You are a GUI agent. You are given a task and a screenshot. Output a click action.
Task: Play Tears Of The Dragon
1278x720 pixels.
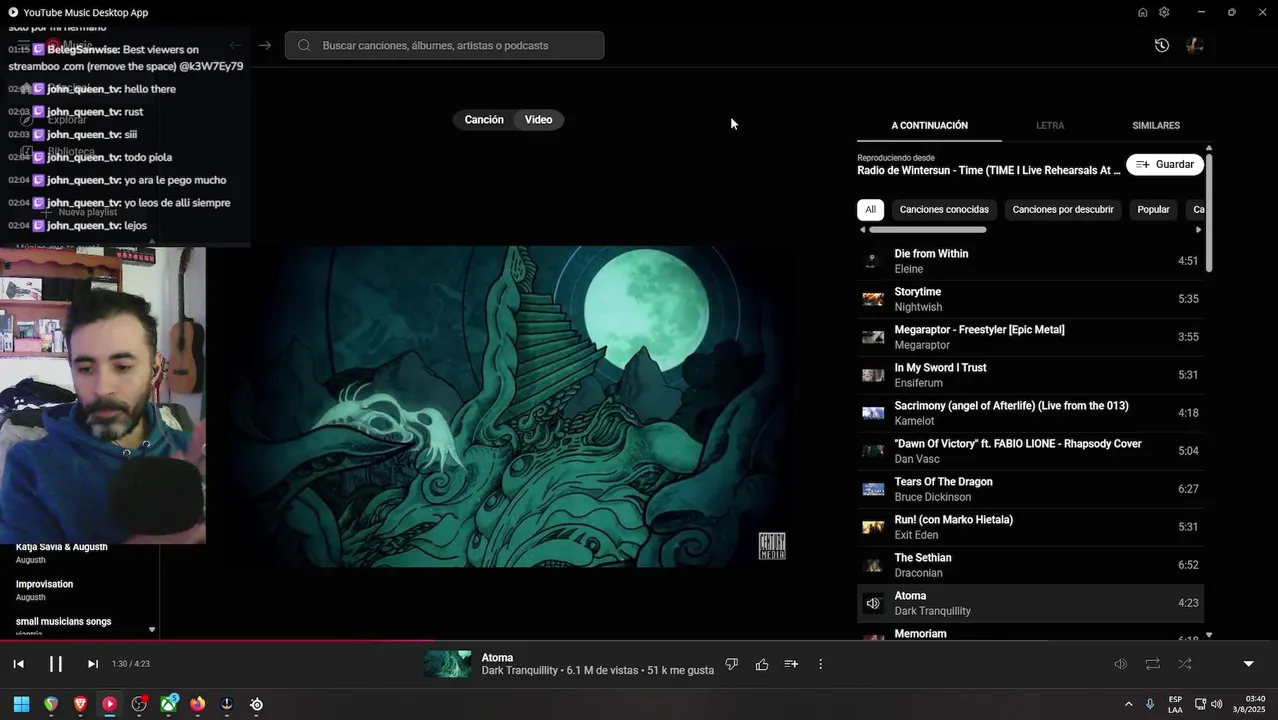[x=1030, y=489]
